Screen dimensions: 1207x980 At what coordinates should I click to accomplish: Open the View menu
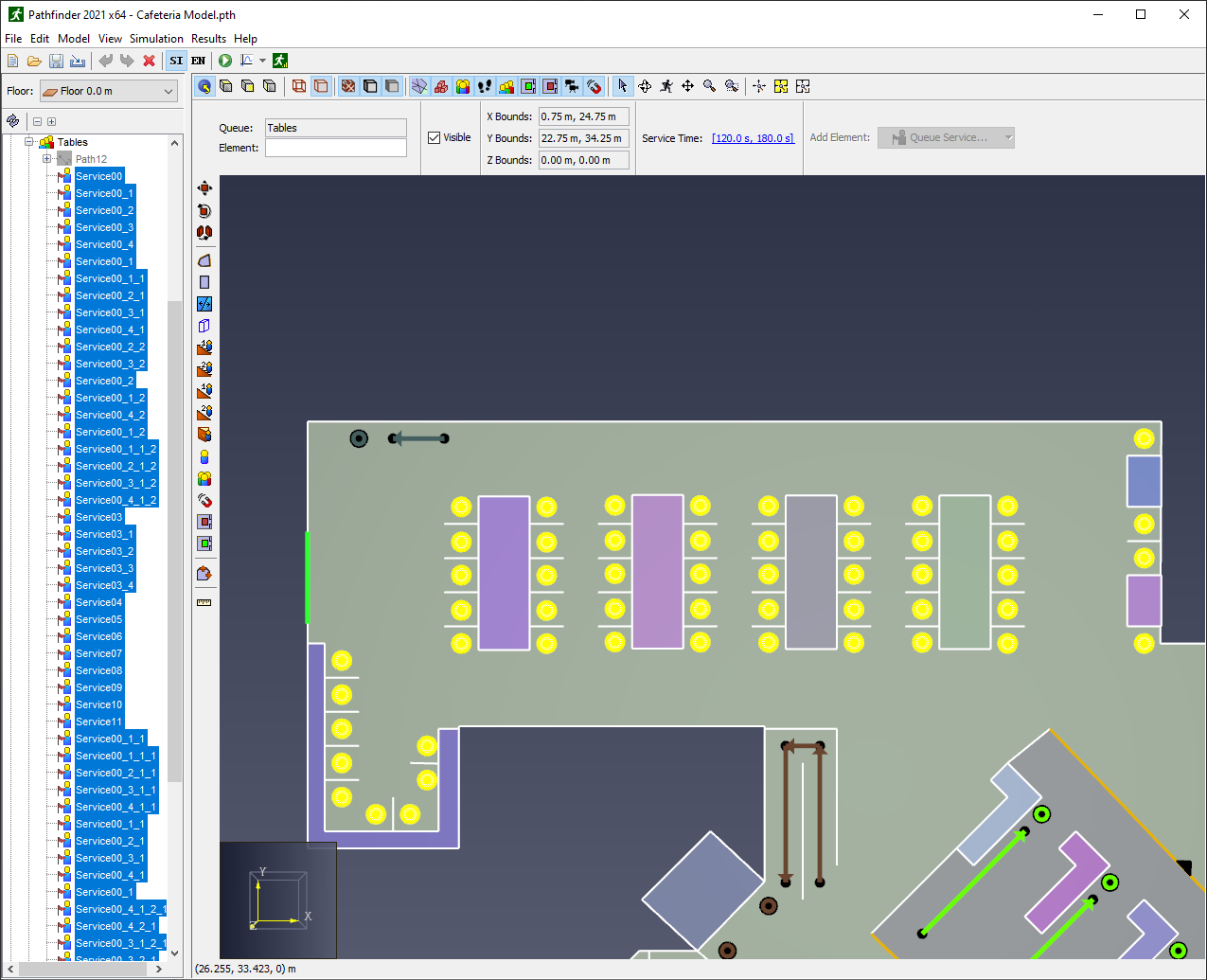point(110,39)
